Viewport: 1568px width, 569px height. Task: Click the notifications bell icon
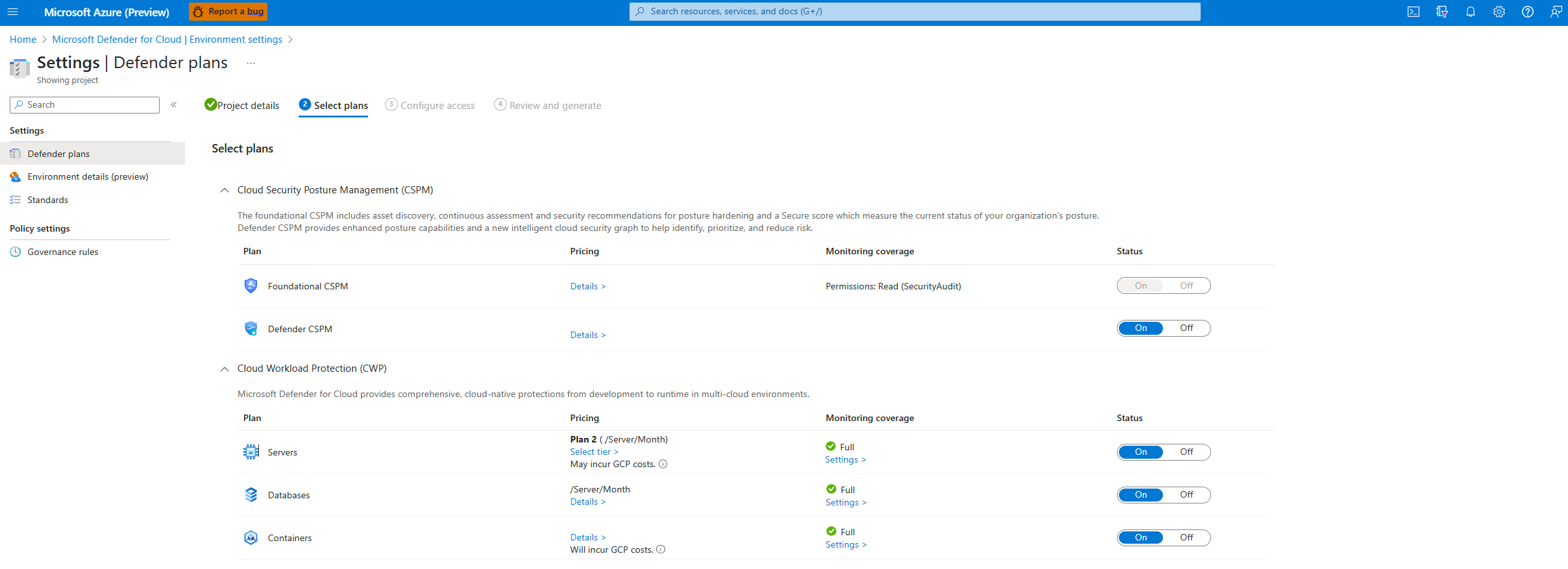(1470, 12)
